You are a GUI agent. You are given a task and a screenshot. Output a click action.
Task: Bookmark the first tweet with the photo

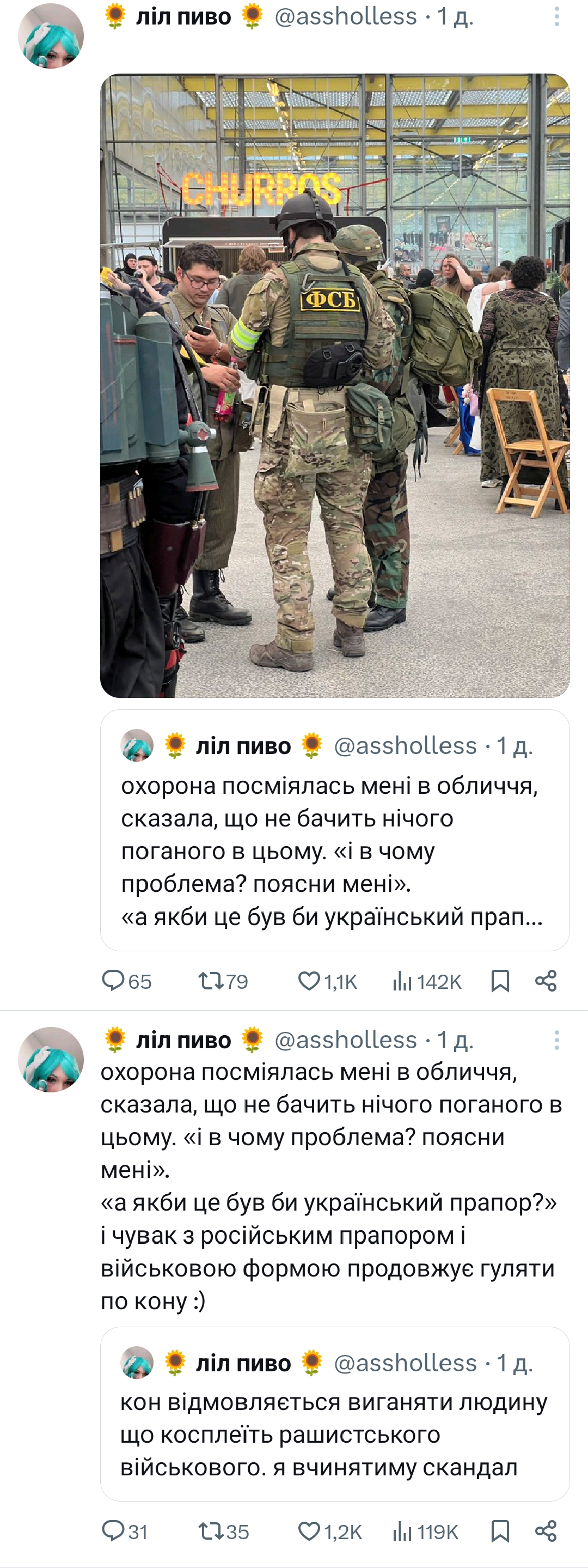tap(500, 981)
